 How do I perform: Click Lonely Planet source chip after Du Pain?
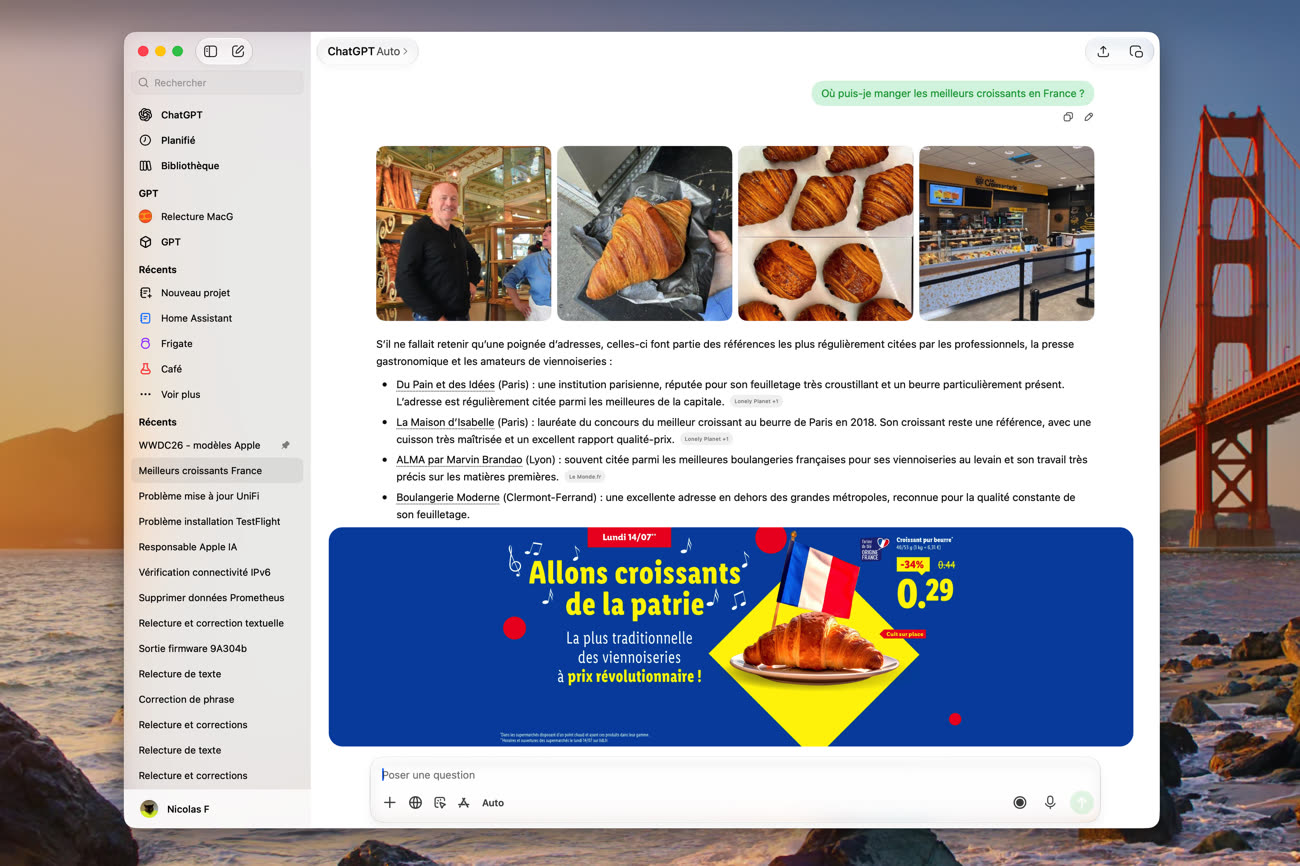755,401
